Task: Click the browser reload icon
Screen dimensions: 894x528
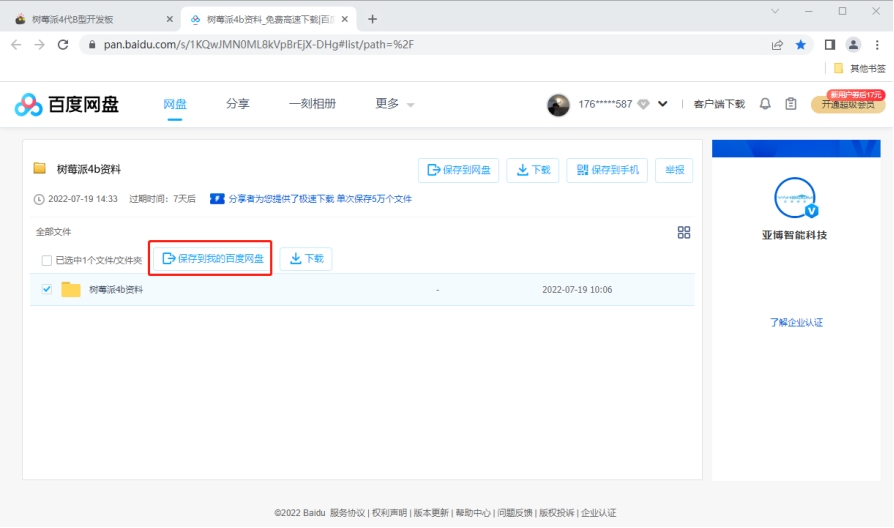Action: pyautogui.click(x=63, y=45)
